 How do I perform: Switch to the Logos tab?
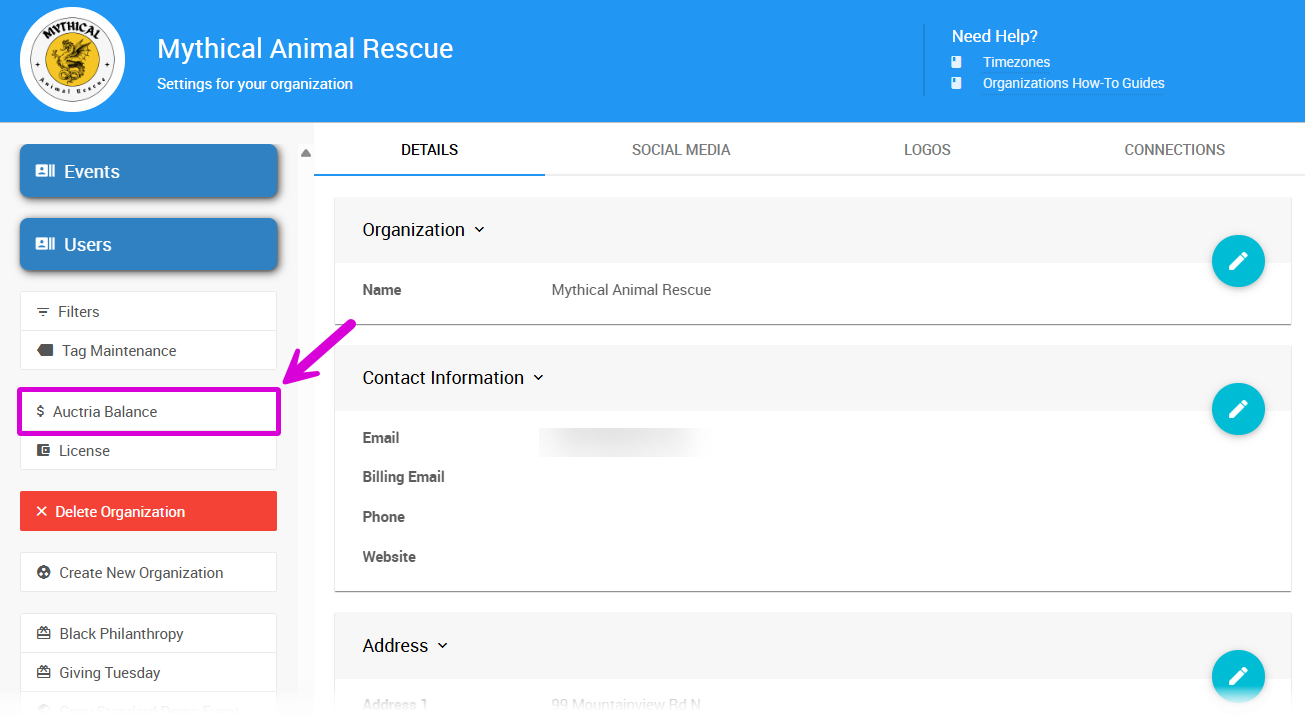pos(927,150)
